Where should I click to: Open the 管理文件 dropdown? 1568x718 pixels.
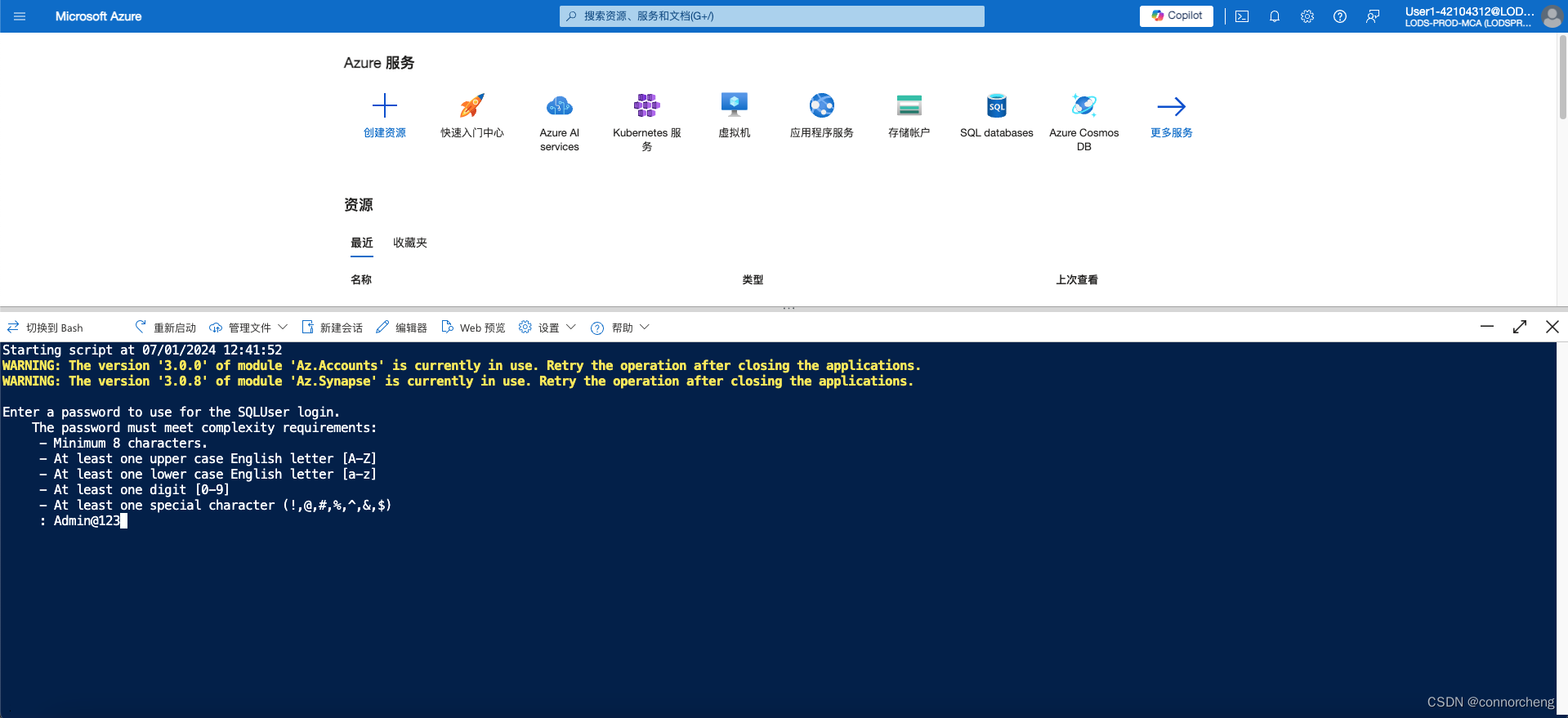(x=248, y=328)
